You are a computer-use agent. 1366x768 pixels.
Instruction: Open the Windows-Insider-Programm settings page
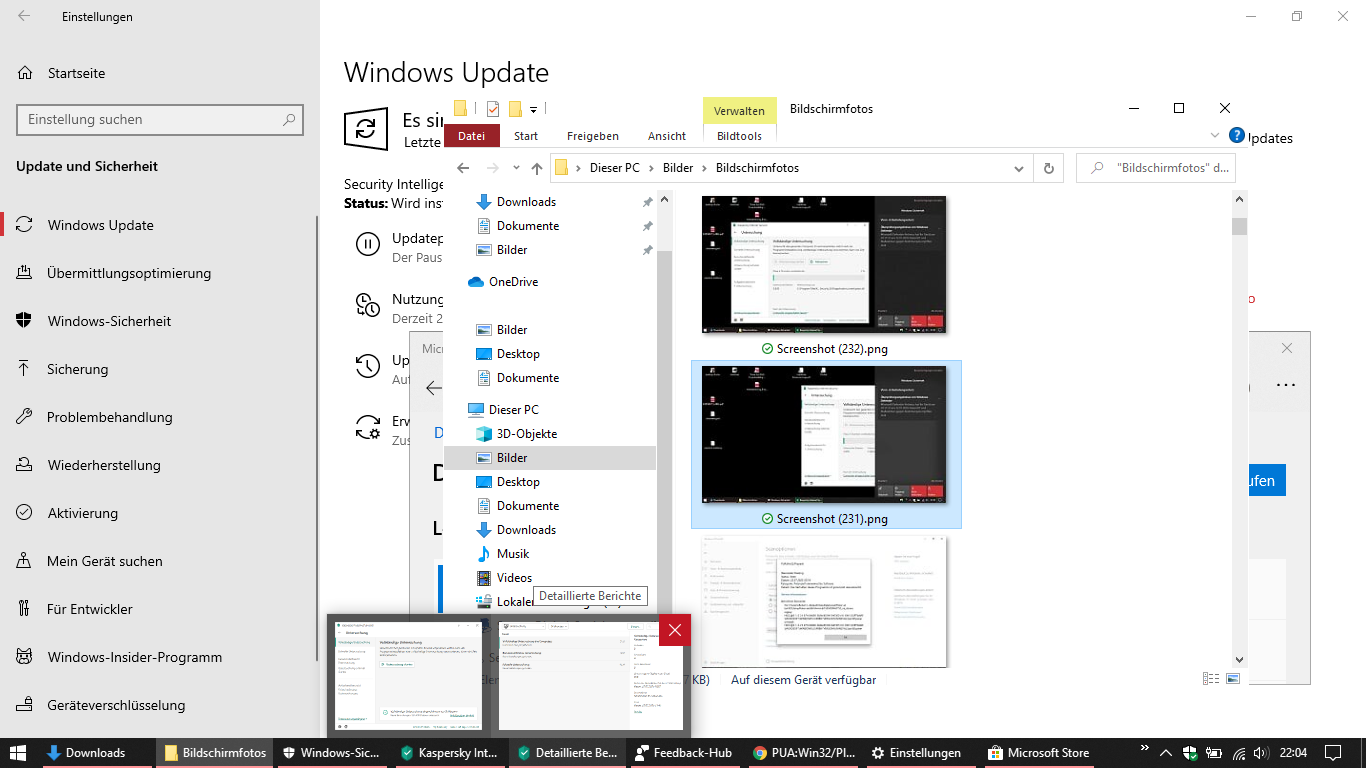[x=134, y=657]
